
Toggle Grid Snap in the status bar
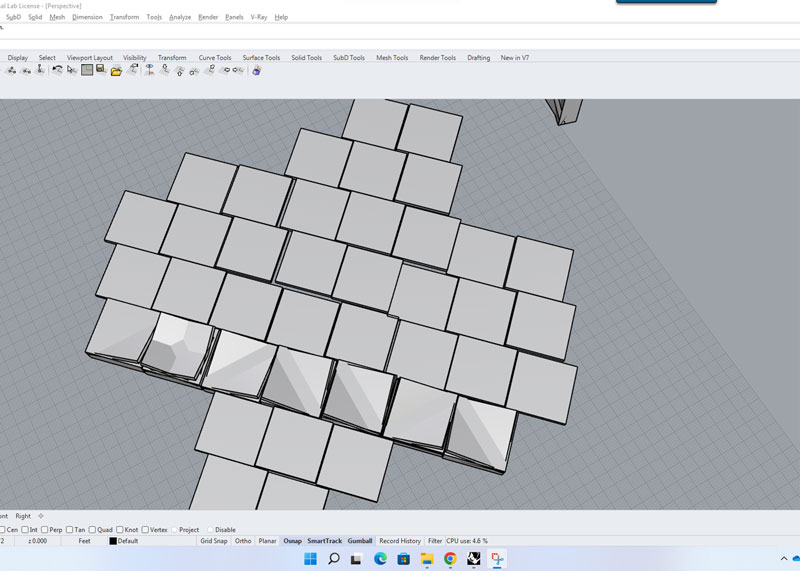tap(214, 541)
